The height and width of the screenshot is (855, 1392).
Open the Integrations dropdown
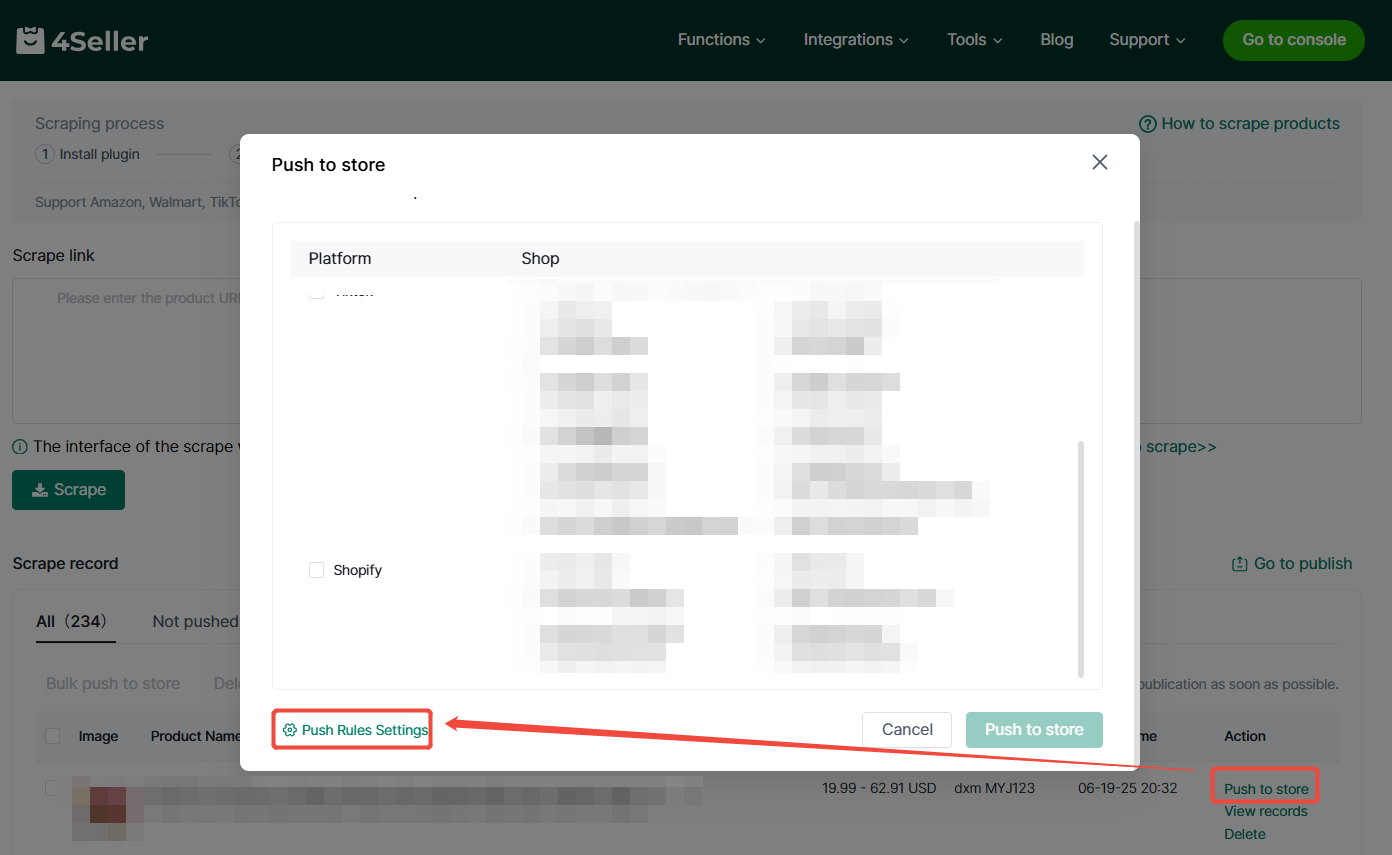[855, 40]
